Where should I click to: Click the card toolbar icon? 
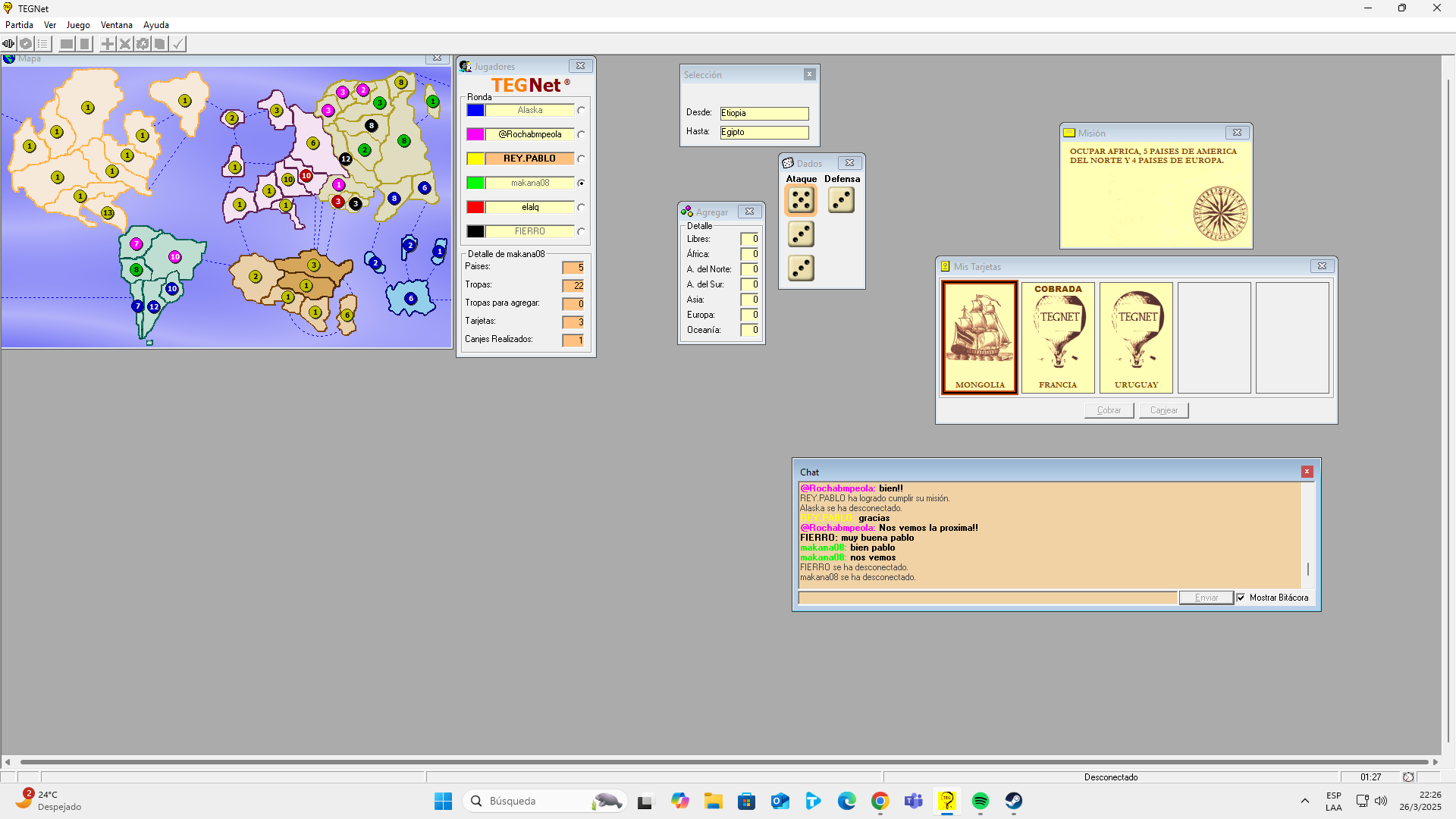(x=160, y=44)
